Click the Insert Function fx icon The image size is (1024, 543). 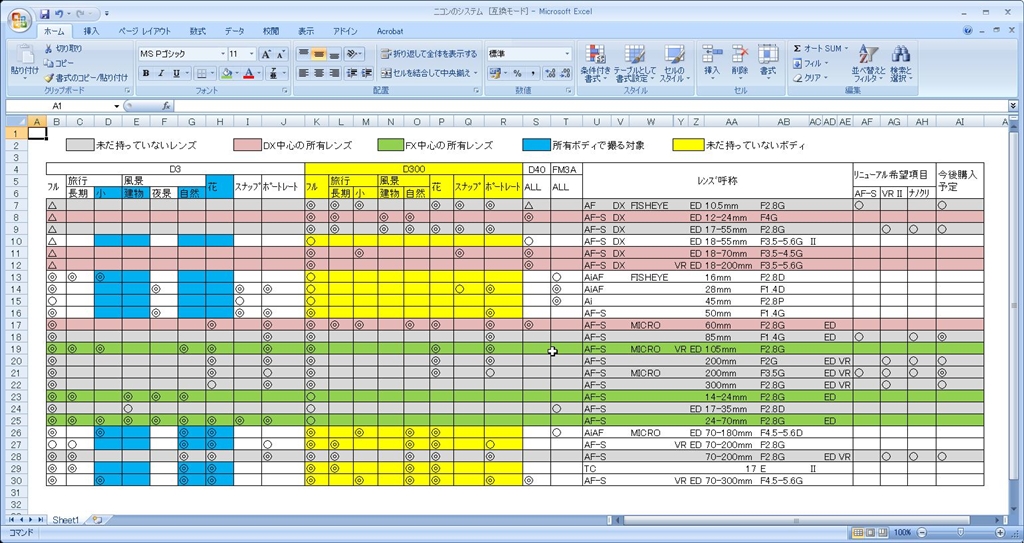click(x=165, y=106)
